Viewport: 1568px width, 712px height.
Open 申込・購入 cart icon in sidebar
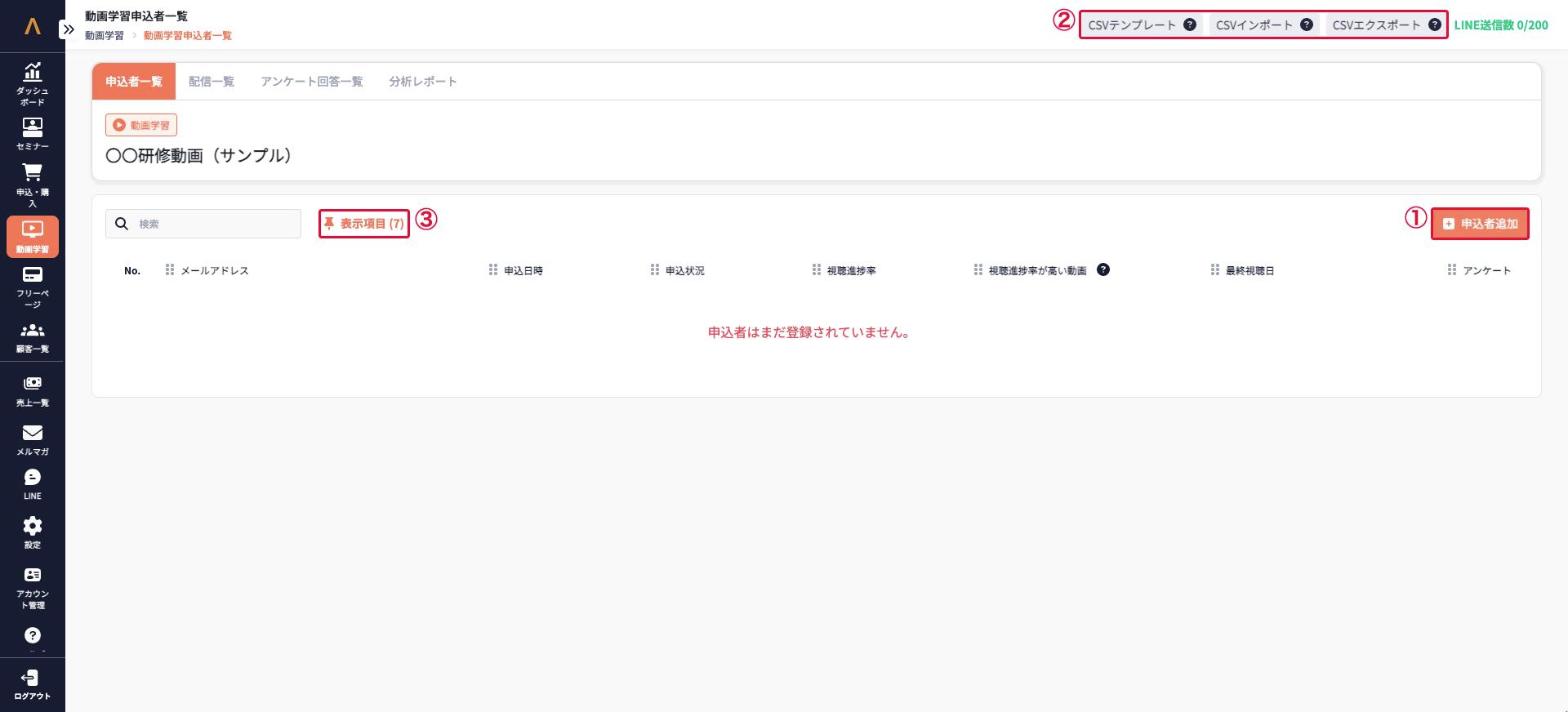click(x=32, y=185)
